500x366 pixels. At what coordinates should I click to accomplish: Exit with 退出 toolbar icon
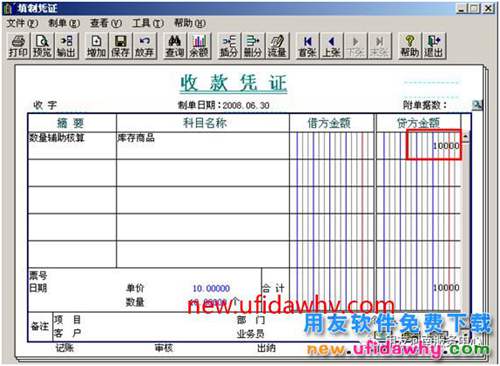coord(434,46)
